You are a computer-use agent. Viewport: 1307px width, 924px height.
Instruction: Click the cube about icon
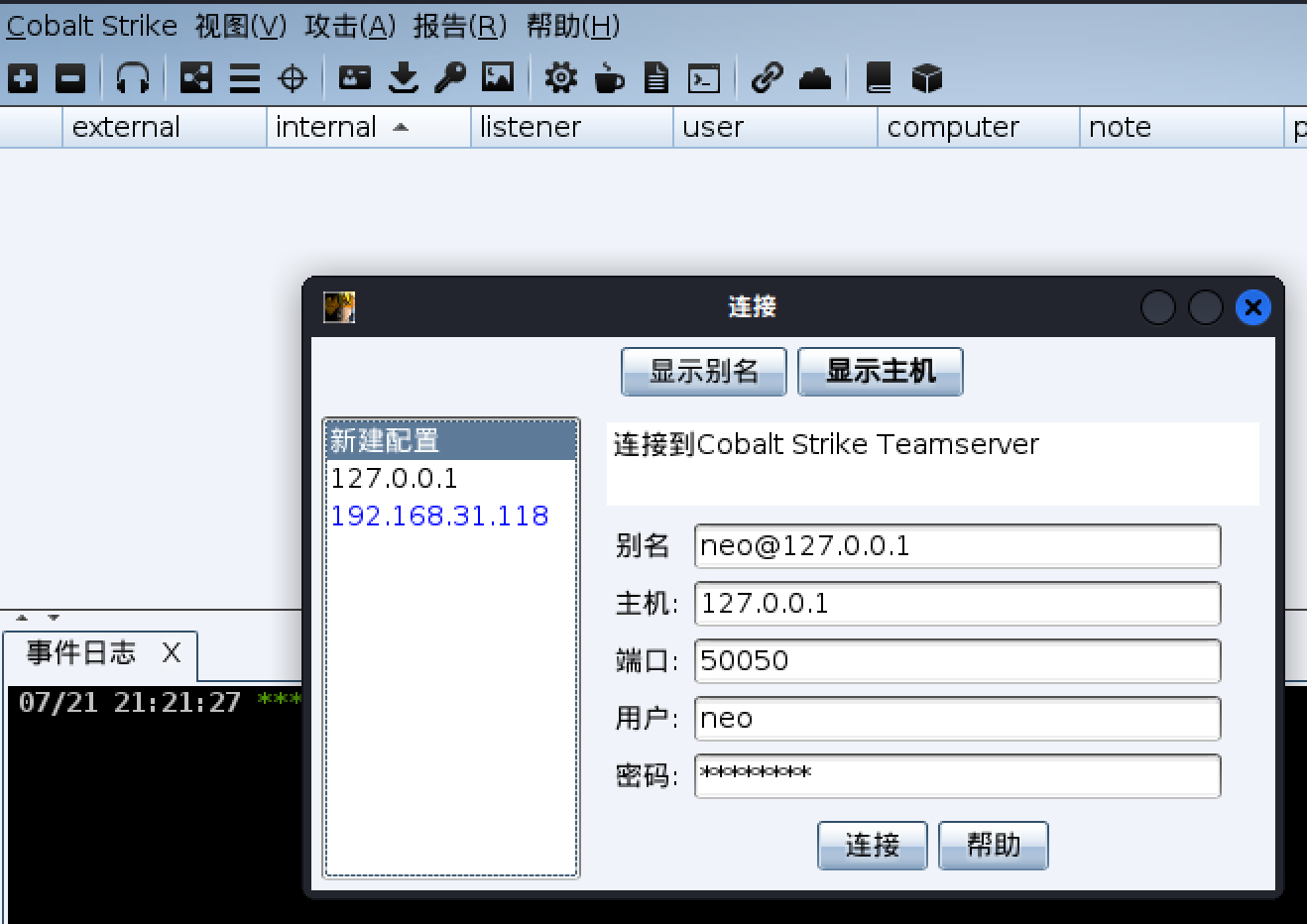[926, 78]
